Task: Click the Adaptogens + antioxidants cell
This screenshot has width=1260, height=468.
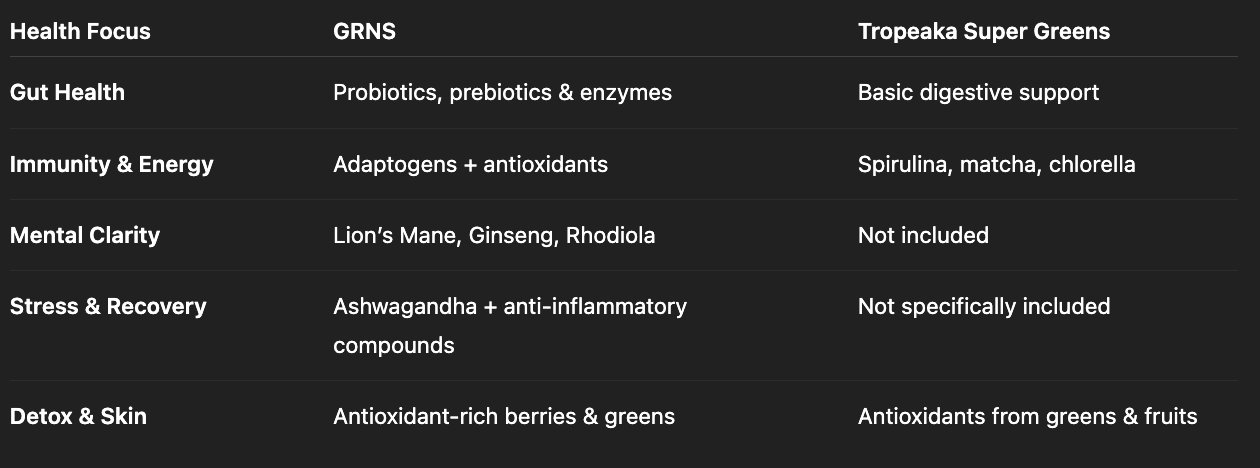Action: pyautogui.click(x=470, y=164)
